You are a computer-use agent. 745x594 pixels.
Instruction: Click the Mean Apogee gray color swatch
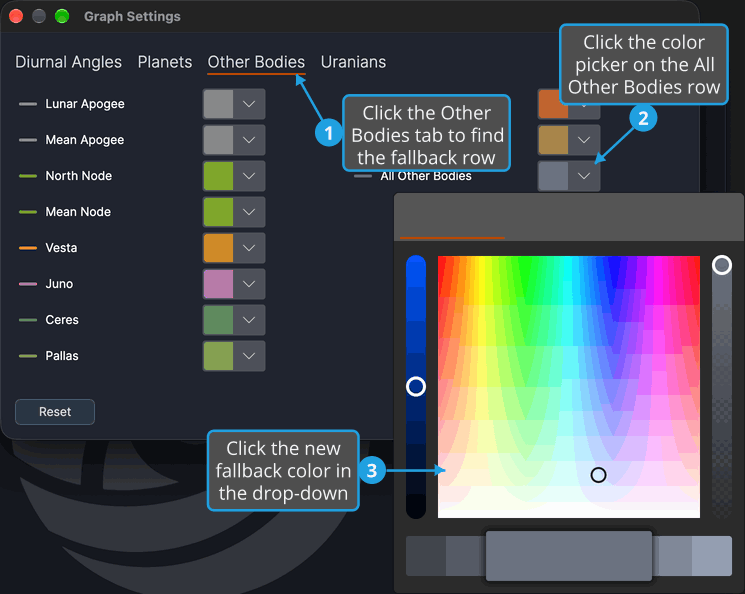pyautogui.click(x=219, y=140)
